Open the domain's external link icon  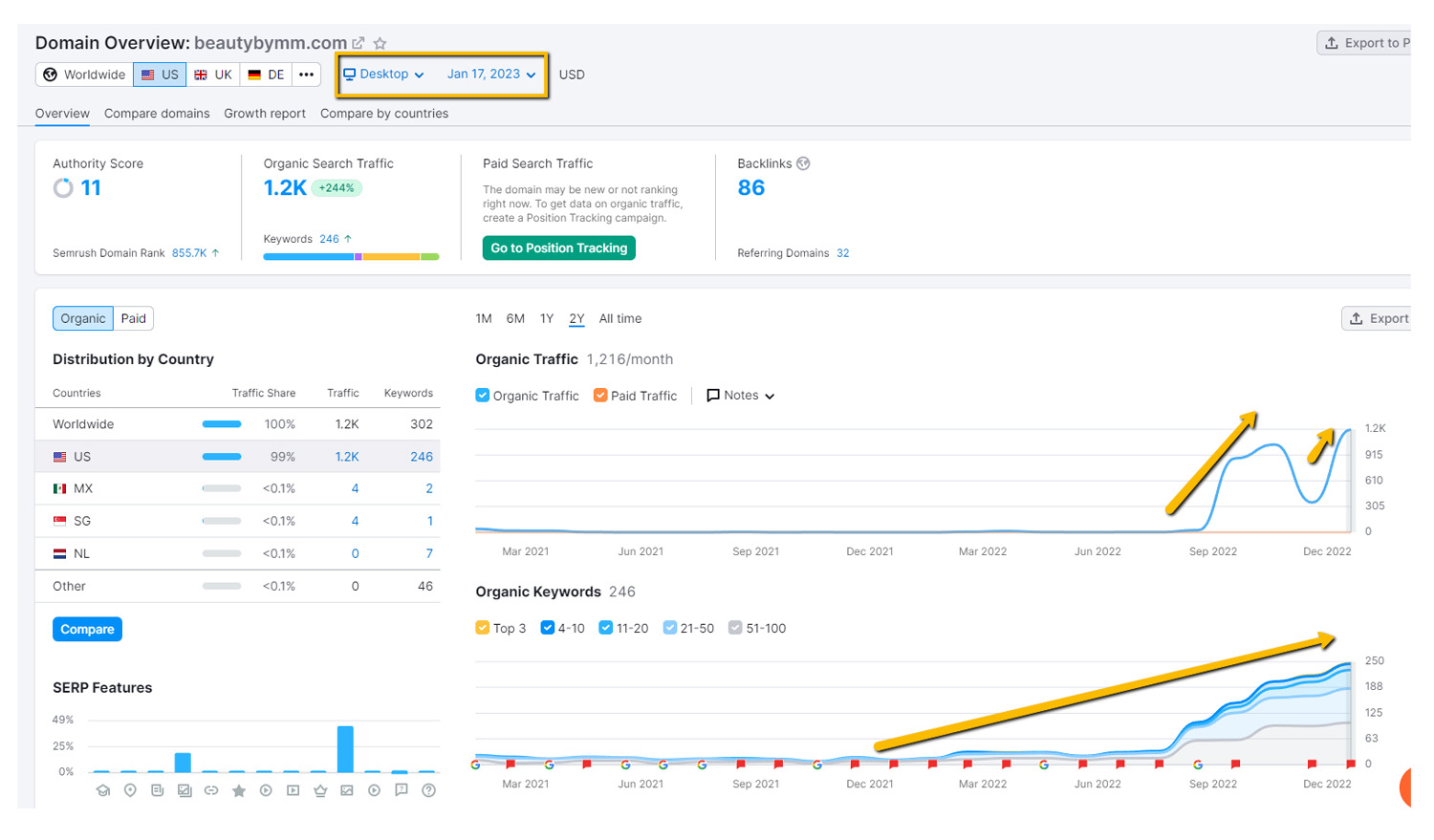(x=358, y=43)
